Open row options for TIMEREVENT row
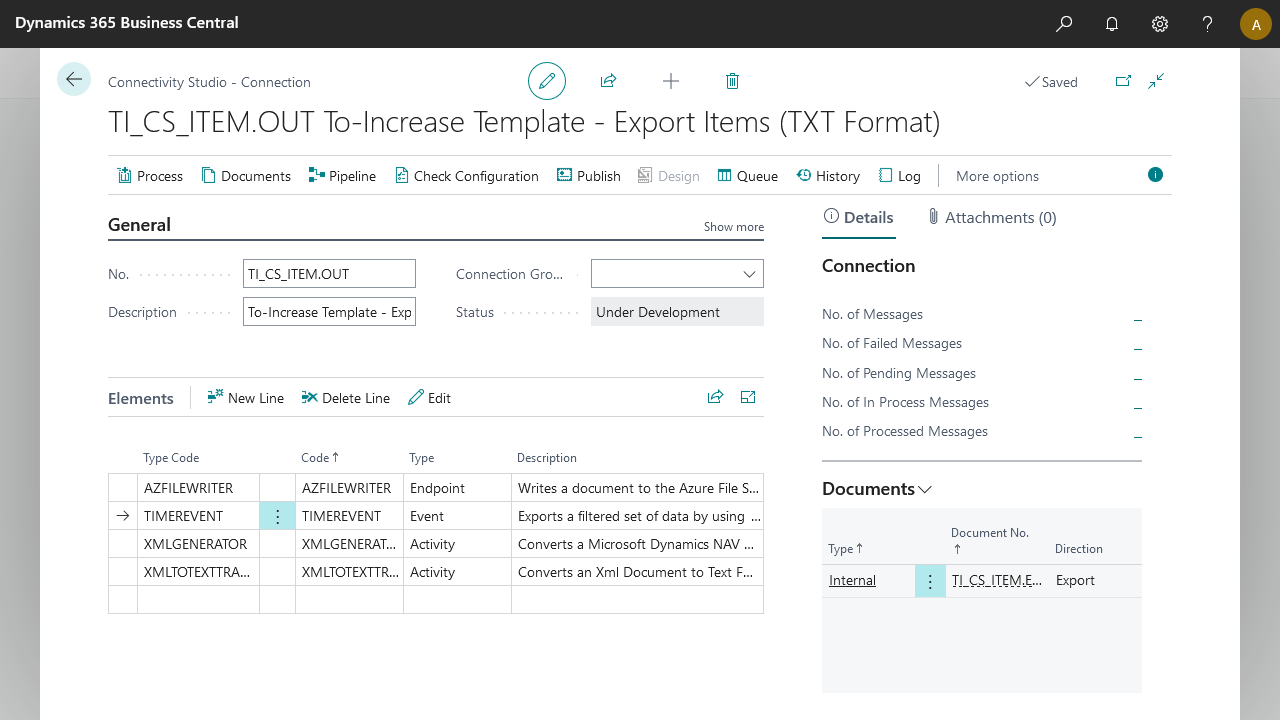The image size is (1280, 720). point(278,516)
